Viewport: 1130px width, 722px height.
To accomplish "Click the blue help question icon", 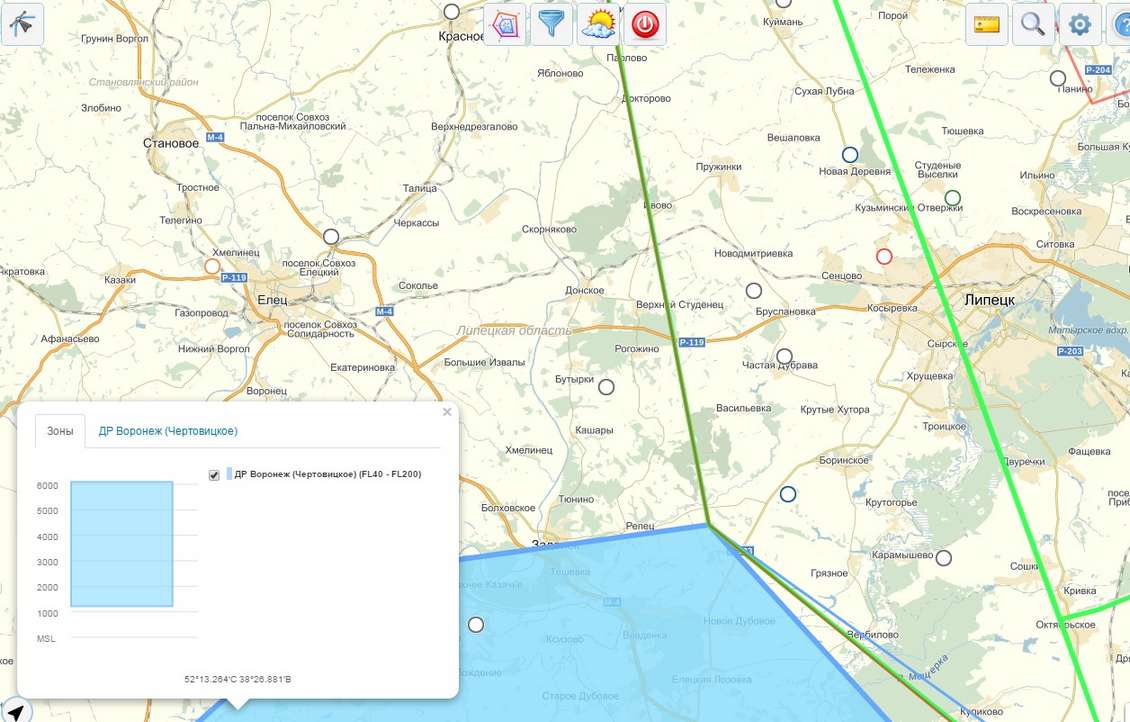I will coord(1121,24).
